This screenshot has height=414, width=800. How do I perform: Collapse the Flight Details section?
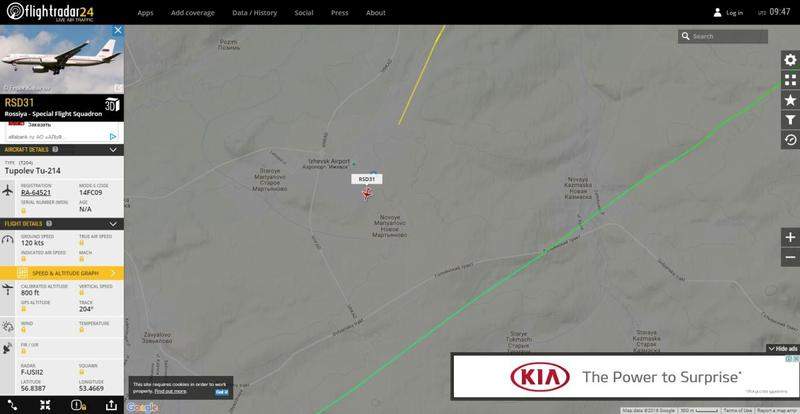[x=113, y=224]
